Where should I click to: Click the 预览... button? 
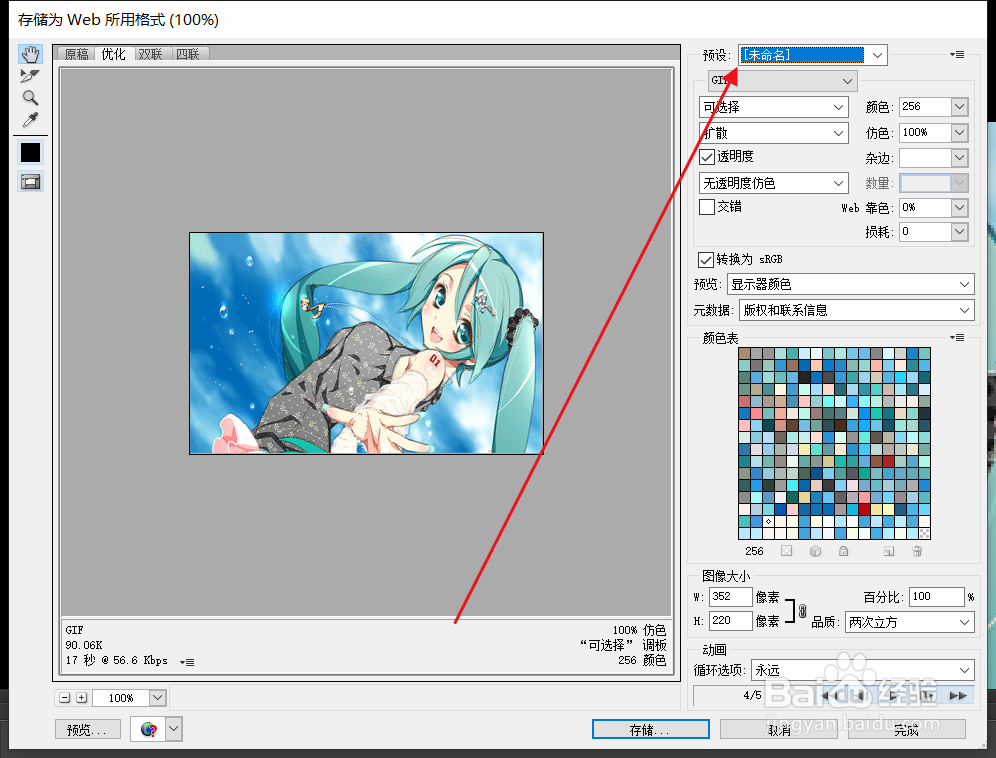pos(88,730)
